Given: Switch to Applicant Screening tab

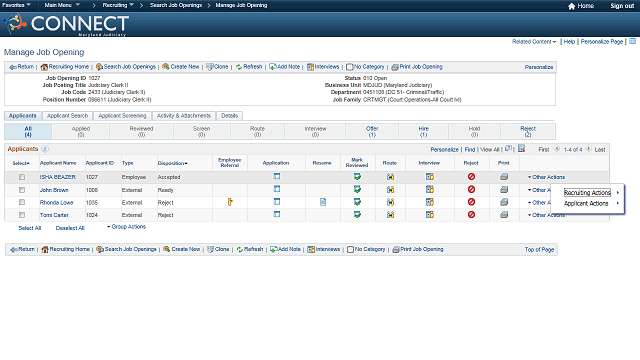Looking at the screenshot, I should (122, 116).
